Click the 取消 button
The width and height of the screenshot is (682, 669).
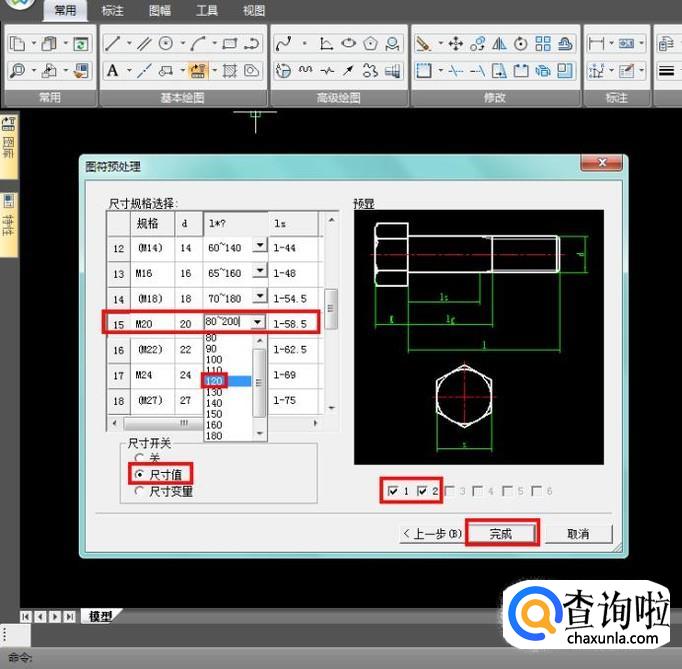[x=578, y=534]
